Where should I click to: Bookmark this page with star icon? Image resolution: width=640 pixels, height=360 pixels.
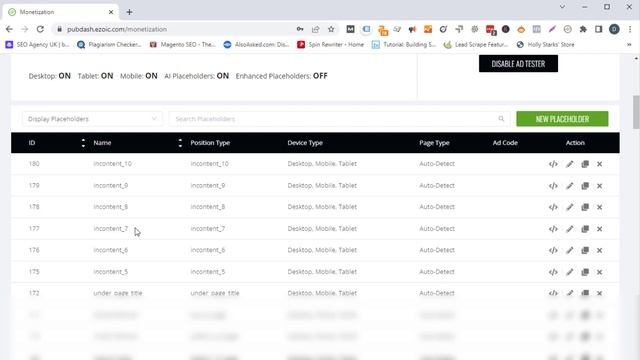[x=331, y=29]
